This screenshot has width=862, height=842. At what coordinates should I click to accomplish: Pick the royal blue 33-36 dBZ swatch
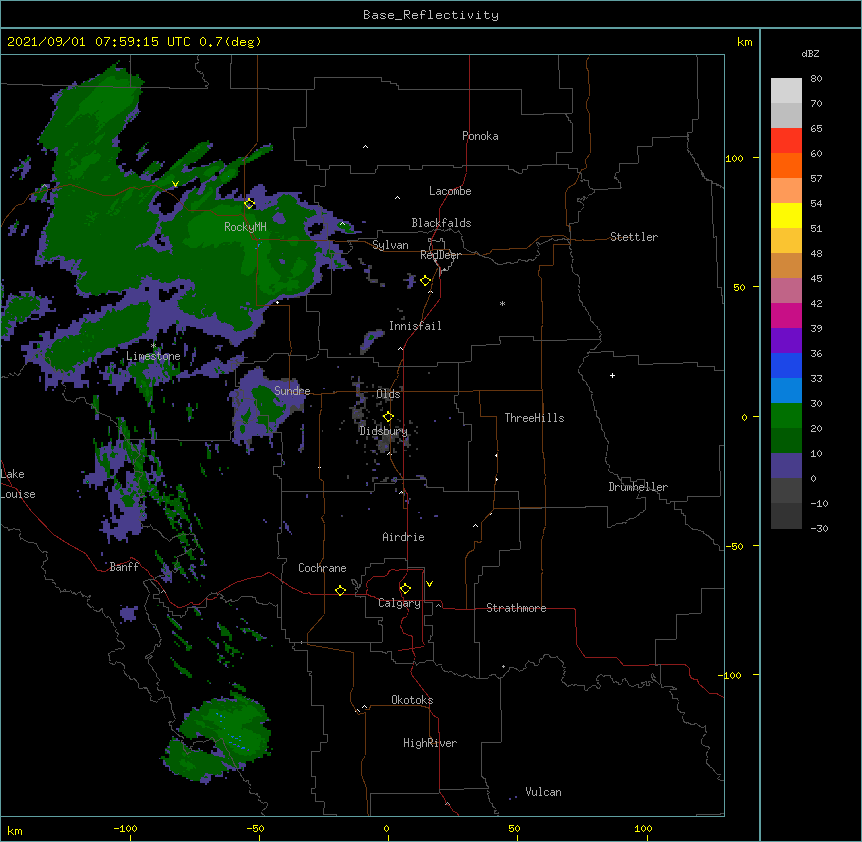click(786, 365)
